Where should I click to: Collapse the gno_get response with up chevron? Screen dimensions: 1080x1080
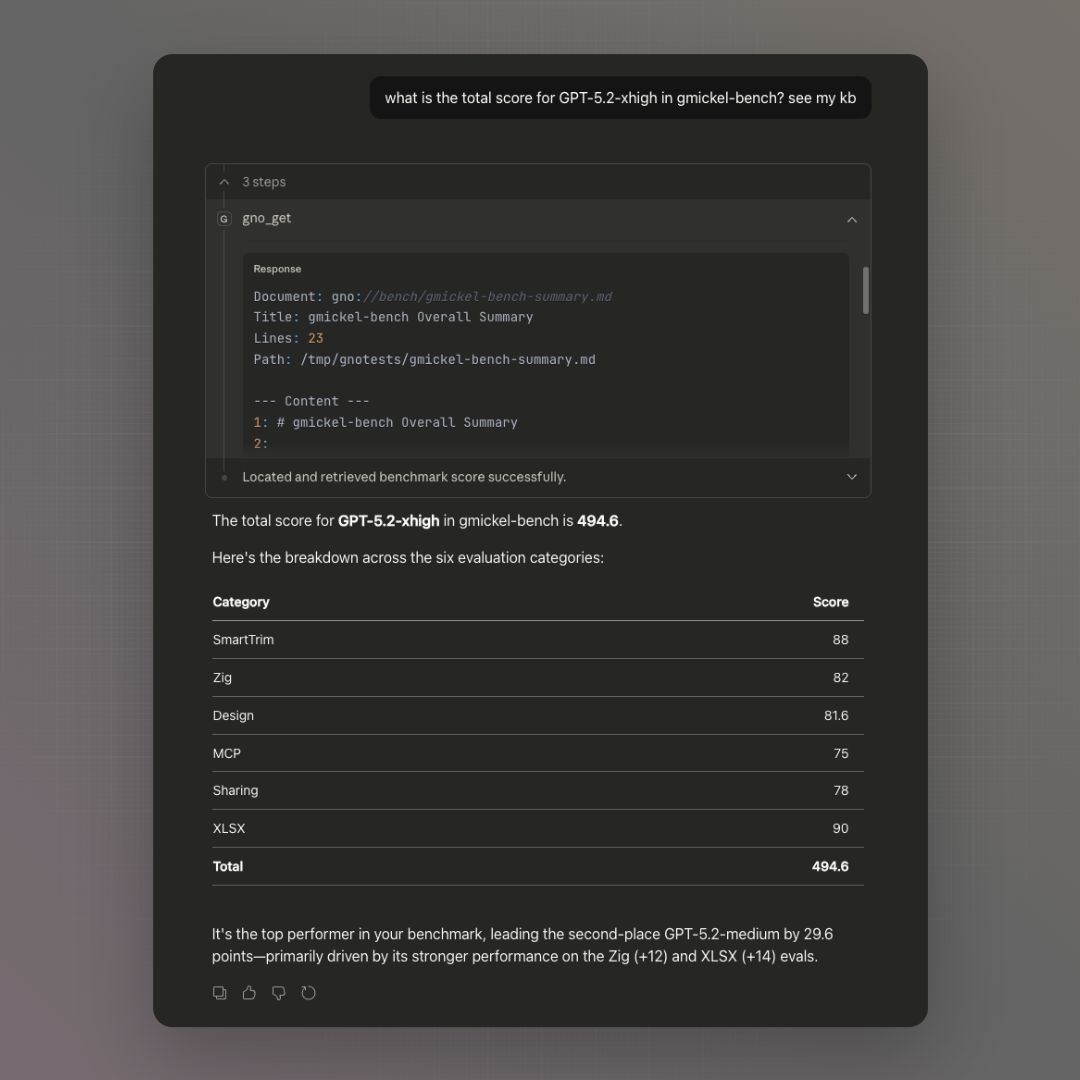coord(851,219)
